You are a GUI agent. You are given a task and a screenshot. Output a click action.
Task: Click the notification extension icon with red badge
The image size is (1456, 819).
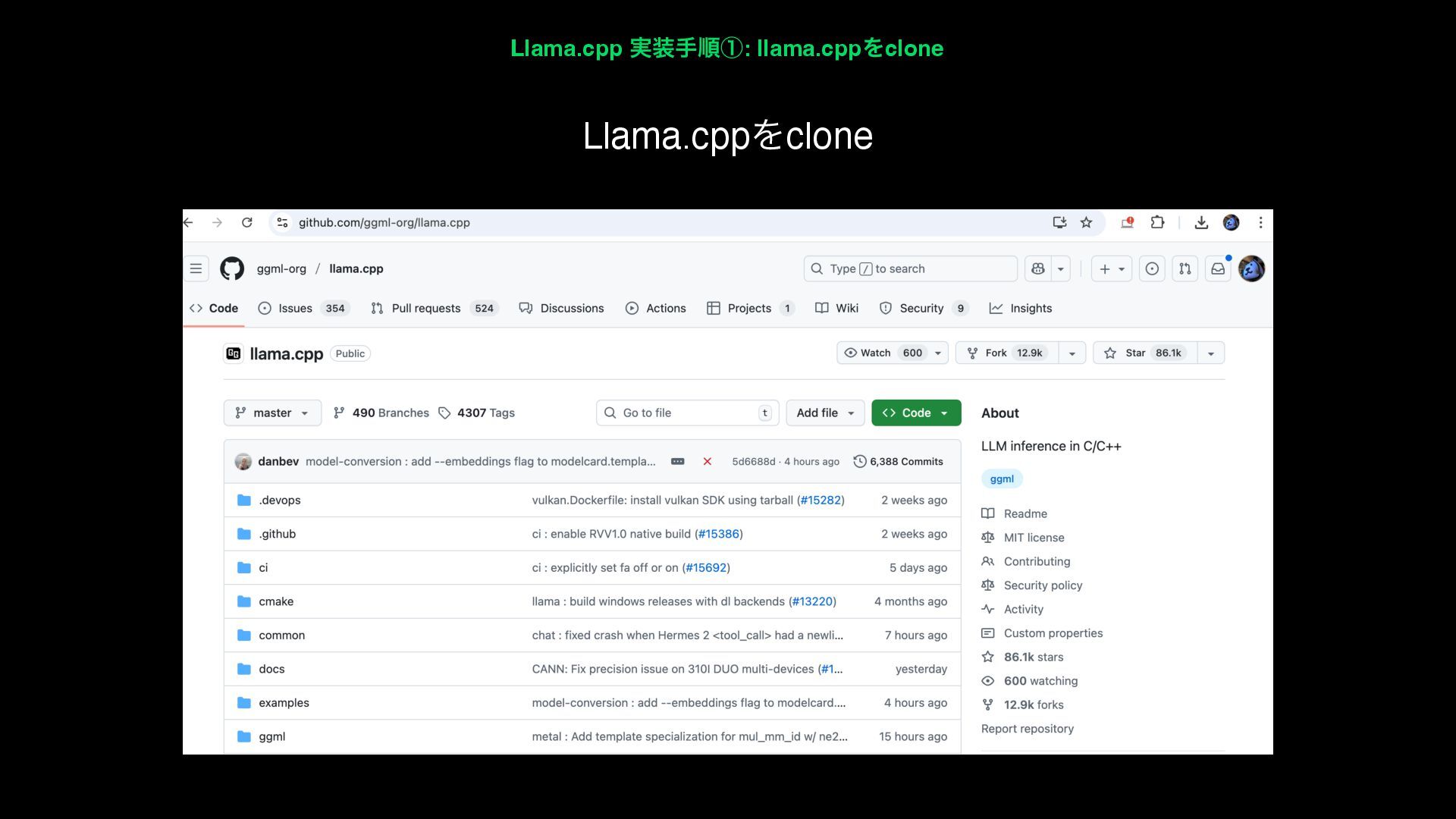1127,222
